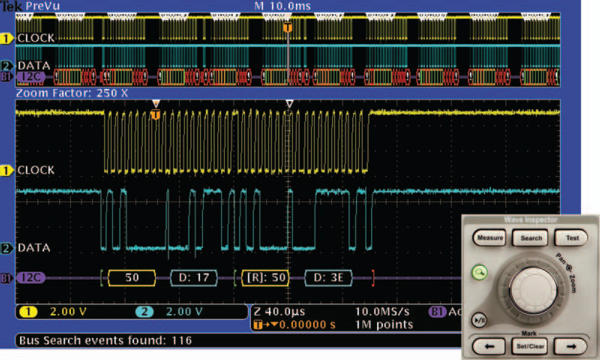Click the zoom magnifier button
The height and width of the screenshot is (360, 600).
tap(479, 273)
